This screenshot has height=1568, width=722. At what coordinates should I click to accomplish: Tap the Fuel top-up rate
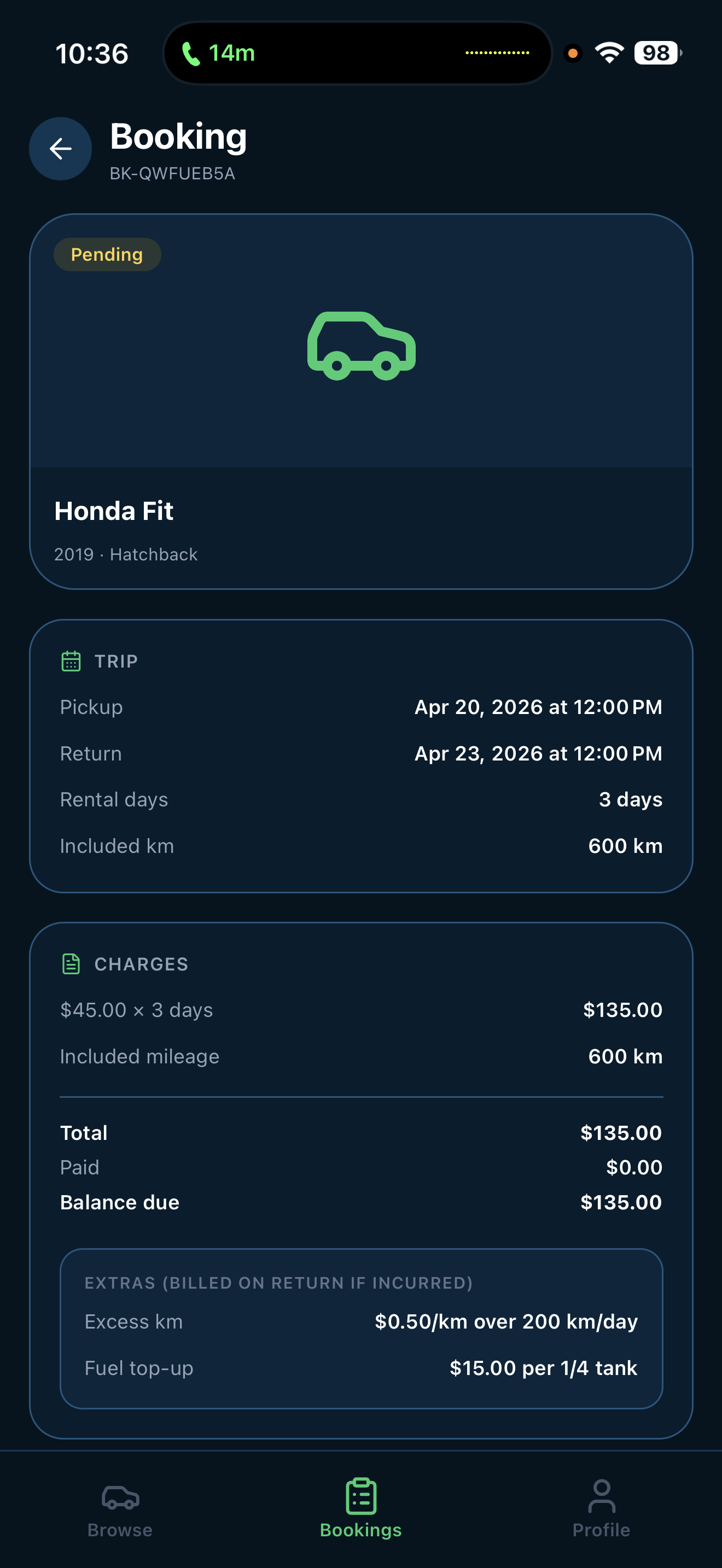click(543, 1368)
